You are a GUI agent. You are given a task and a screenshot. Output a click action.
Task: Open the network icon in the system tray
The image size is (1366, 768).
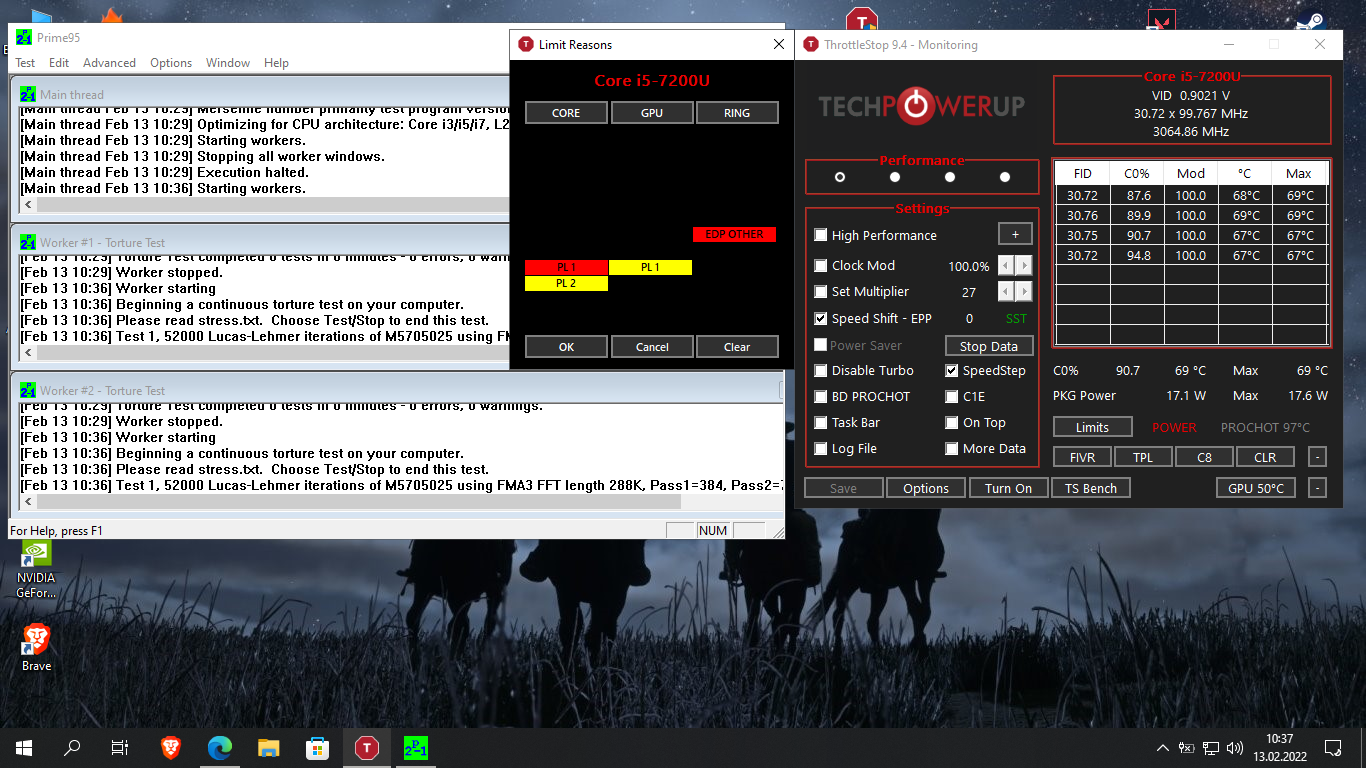pyautogui.click(x=1211, y=747)
